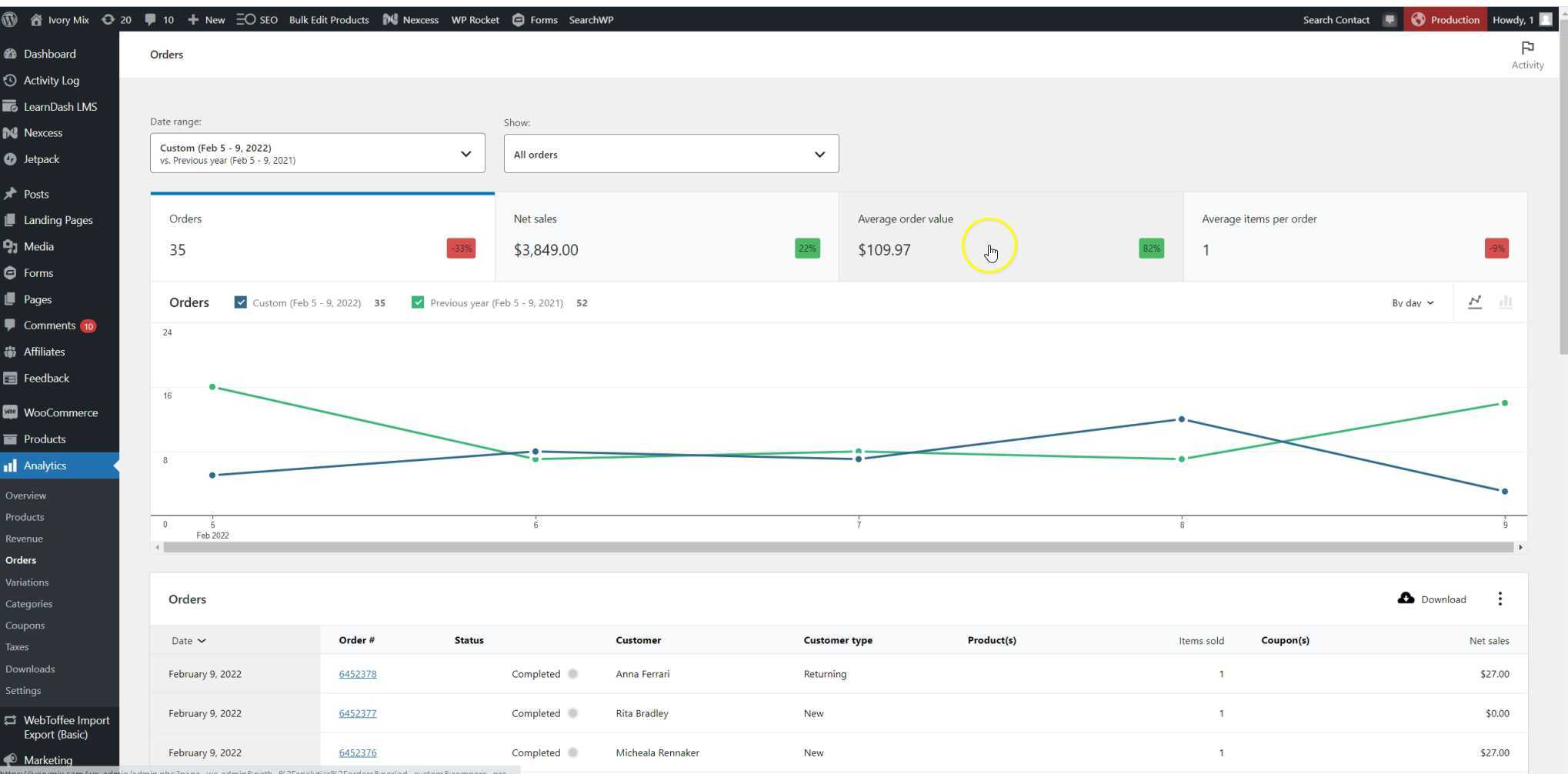The image size is (1568, 774).
Task: Click the WordPress logo in admin bar
Action: (10, 20)
